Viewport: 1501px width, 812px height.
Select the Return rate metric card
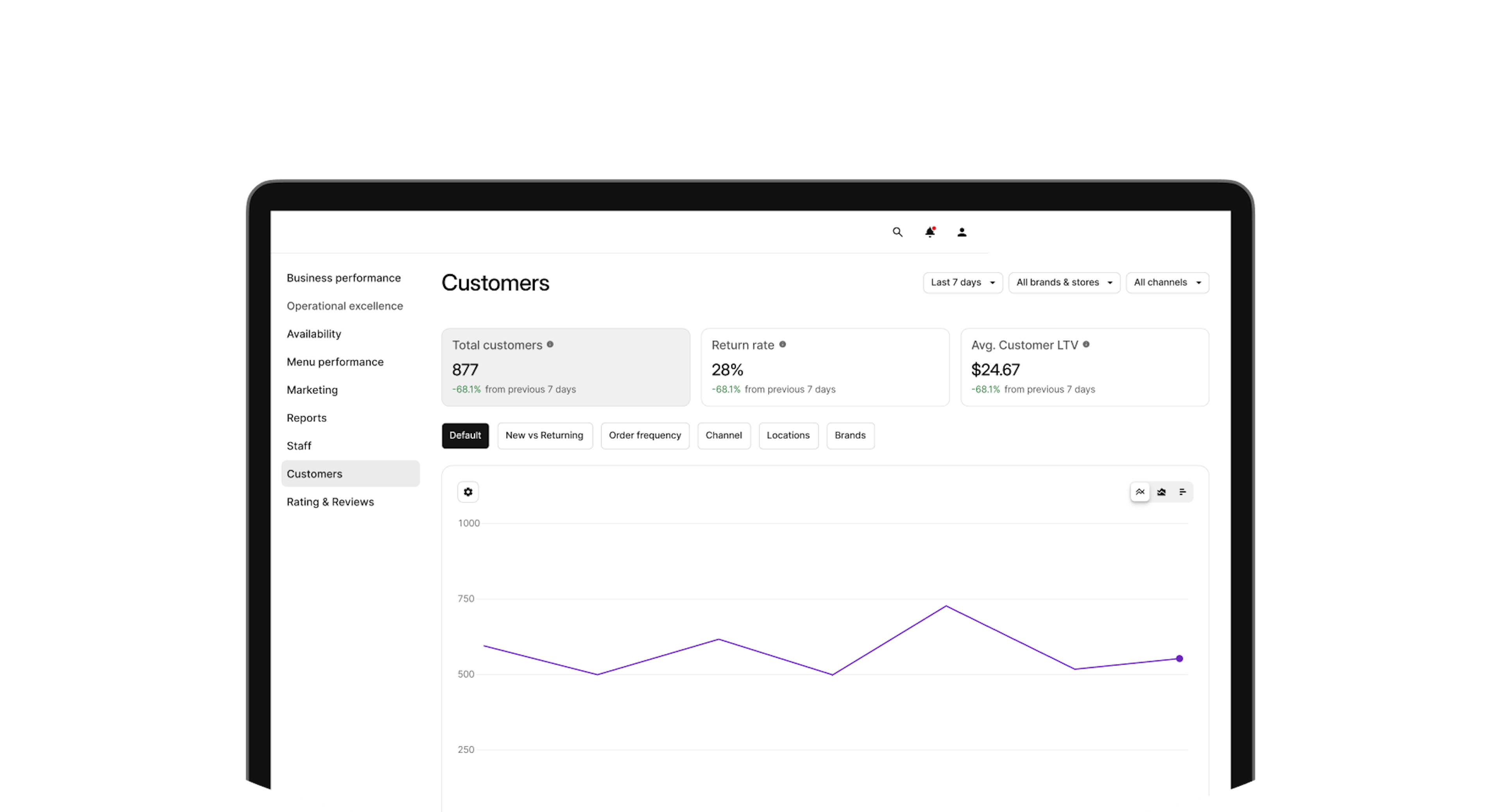click(x=824, y=367)
